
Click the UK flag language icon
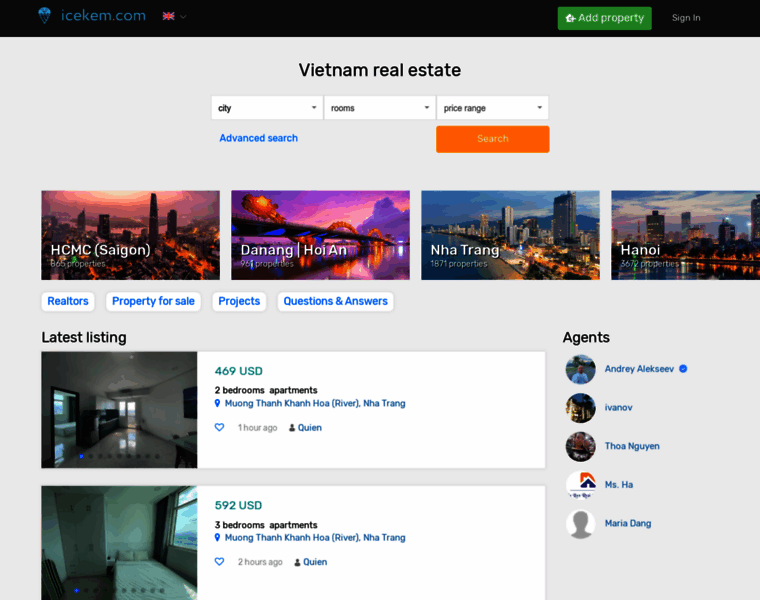click(x=168, y=17)
